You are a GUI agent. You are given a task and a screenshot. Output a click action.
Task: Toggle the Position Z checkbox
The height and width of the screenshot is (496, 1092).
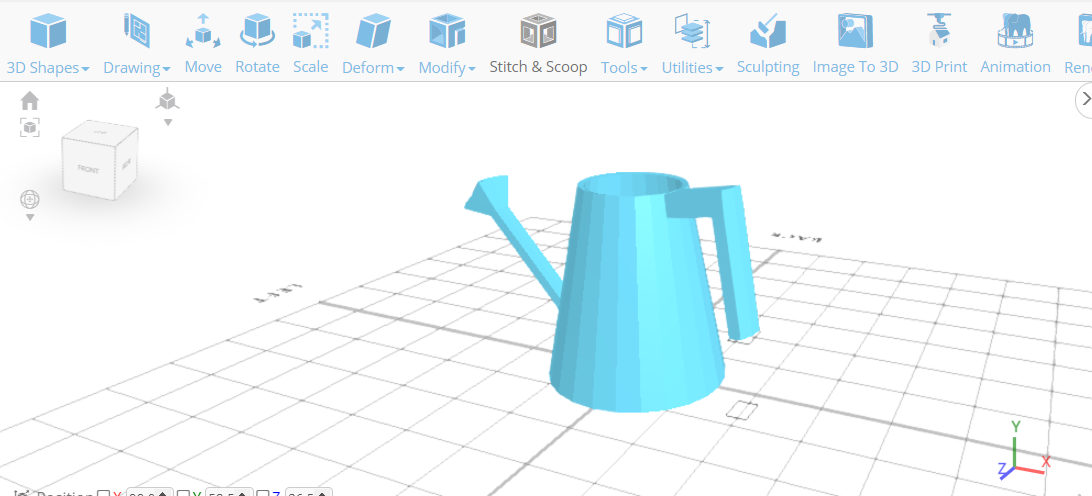pyautogui.click(x=263, y=494)
